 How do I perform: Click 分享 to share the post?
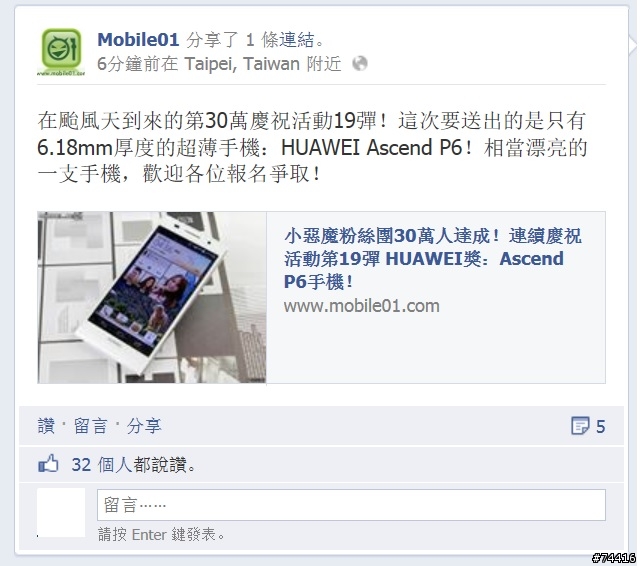pos(144,426)
